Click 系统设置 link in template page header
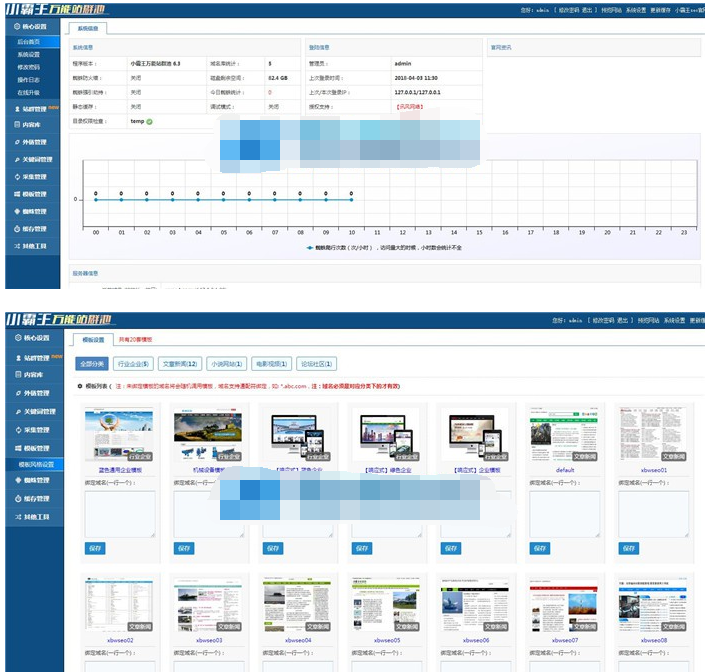The height and width of the screenshot is (672, 705). coord(674,320)
